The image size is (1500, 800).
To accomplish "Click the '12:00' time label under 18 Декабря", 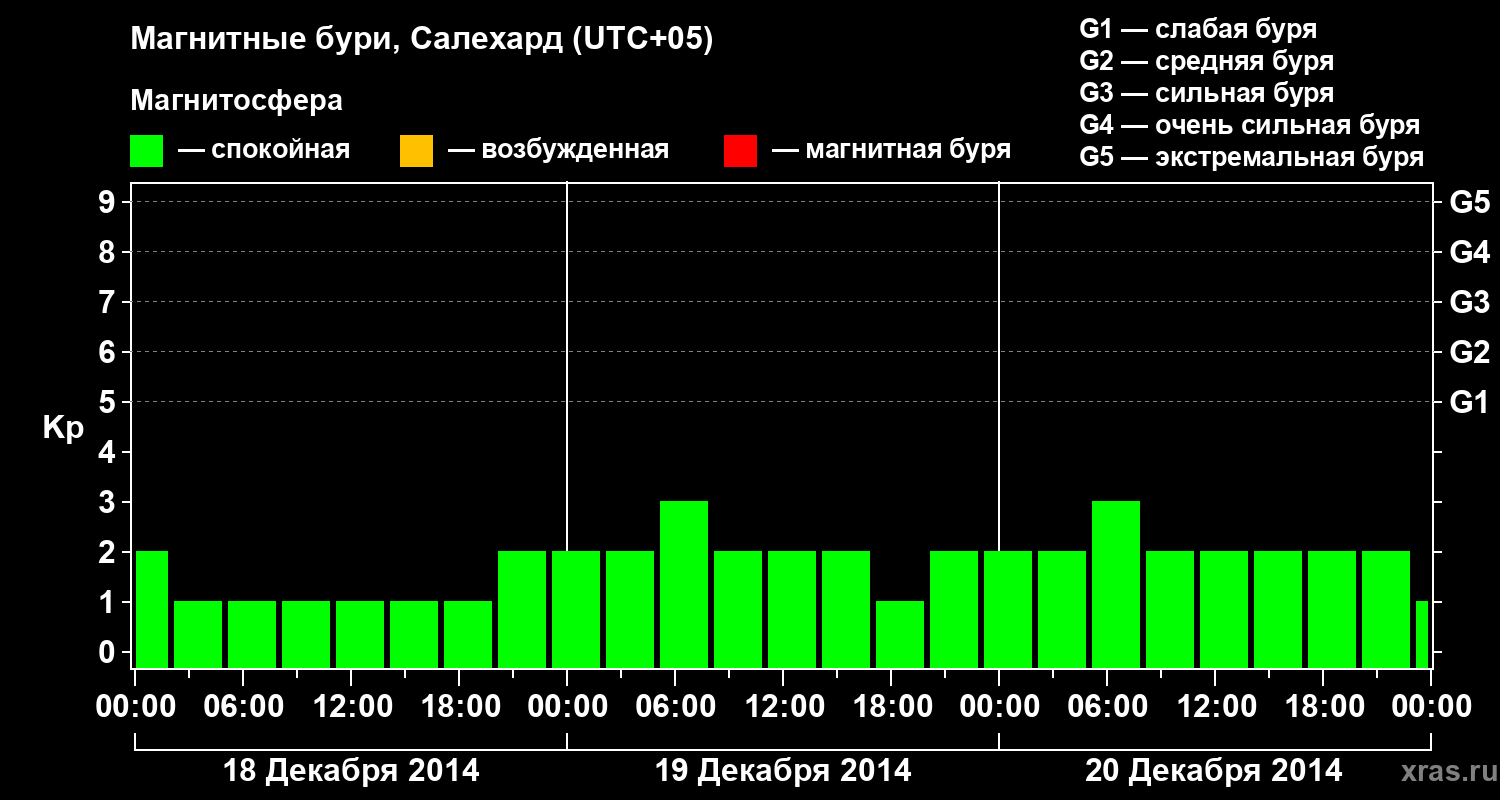I will tap(351, 706).
